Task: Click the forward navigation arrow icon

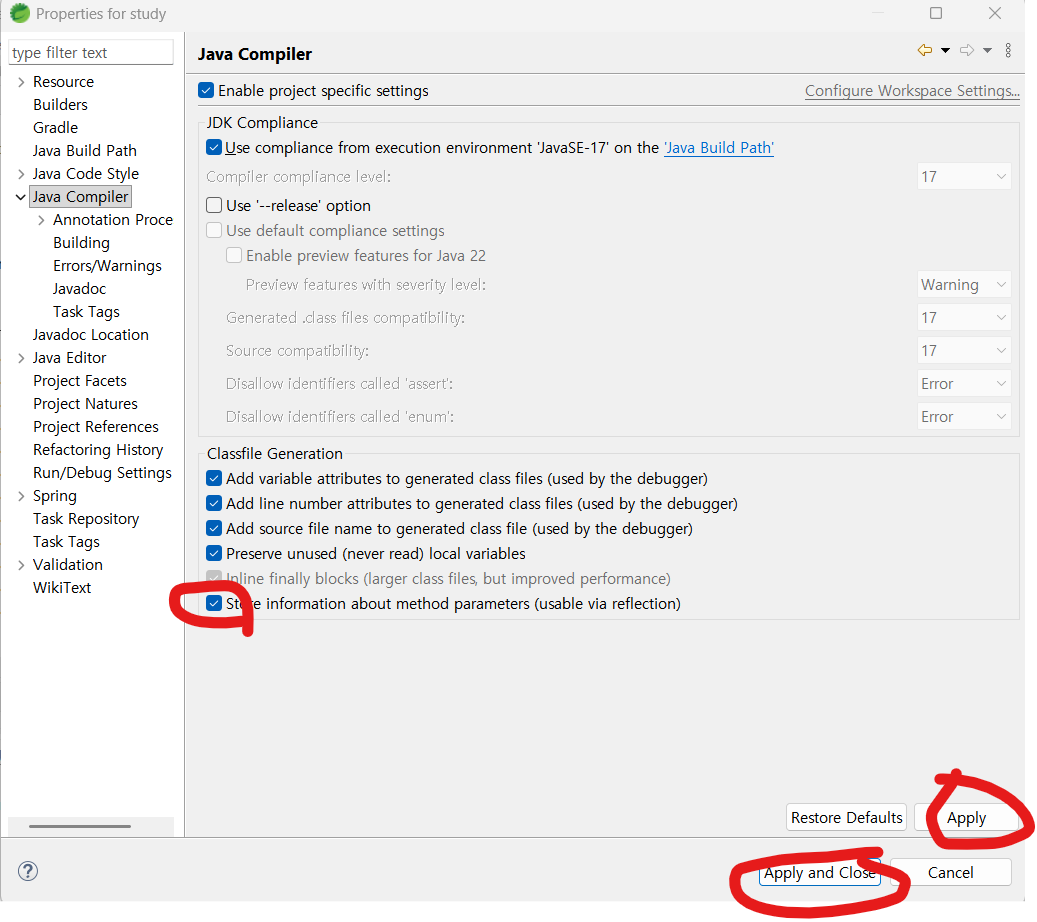Action: click(967, 50)
